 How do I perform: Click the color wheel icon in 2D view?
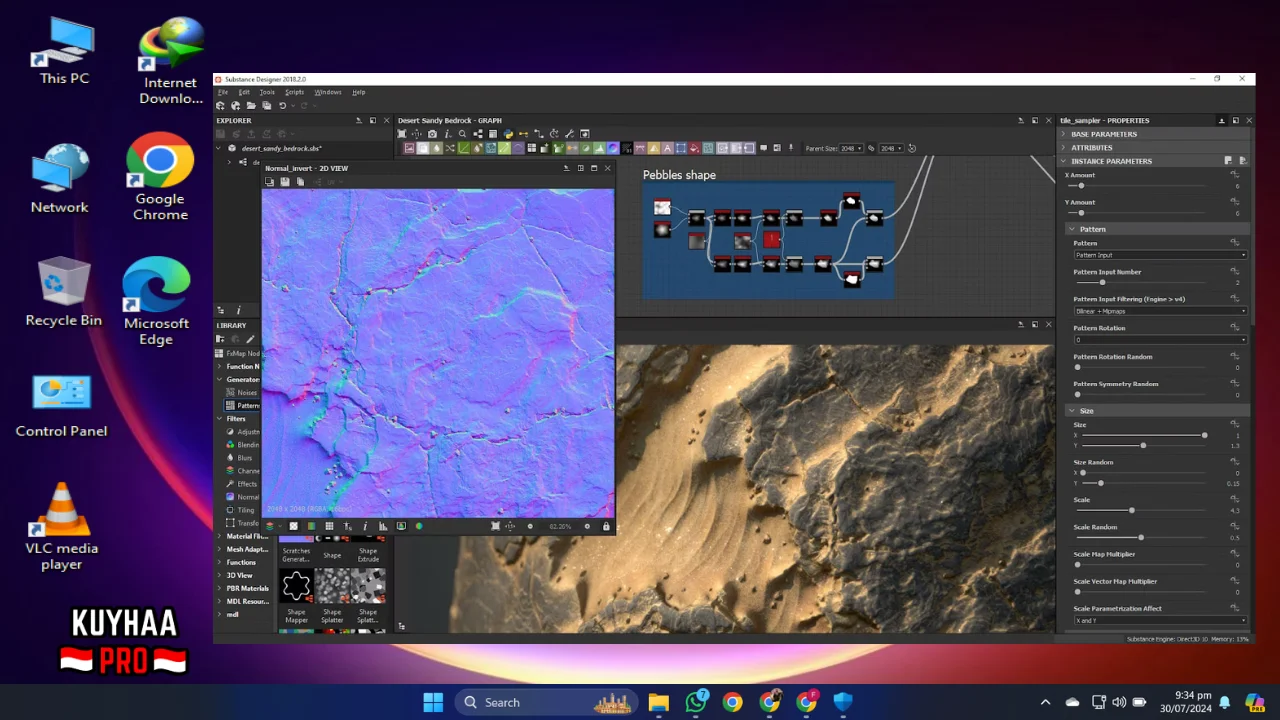(419, 526)
